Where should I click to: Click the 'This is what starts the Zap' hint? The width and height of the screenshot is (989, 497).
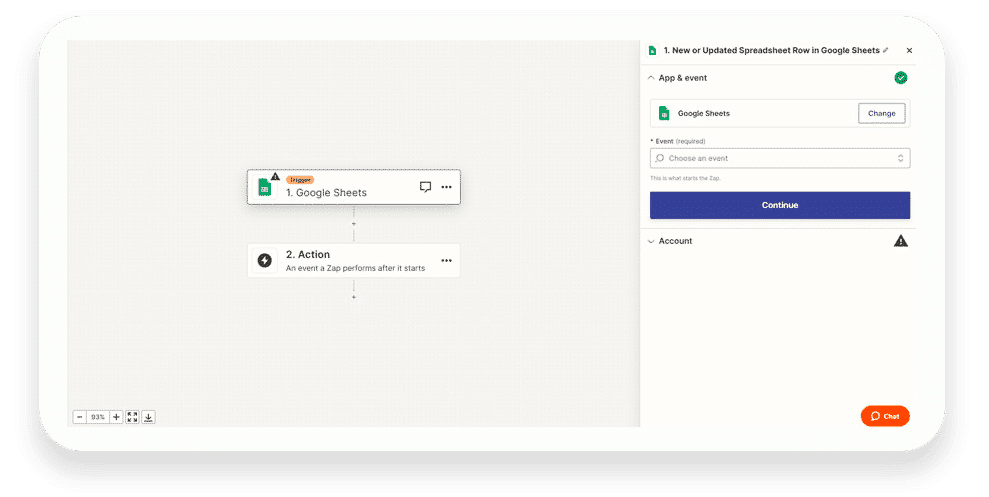pyautogui.click(x=685, y=178)
